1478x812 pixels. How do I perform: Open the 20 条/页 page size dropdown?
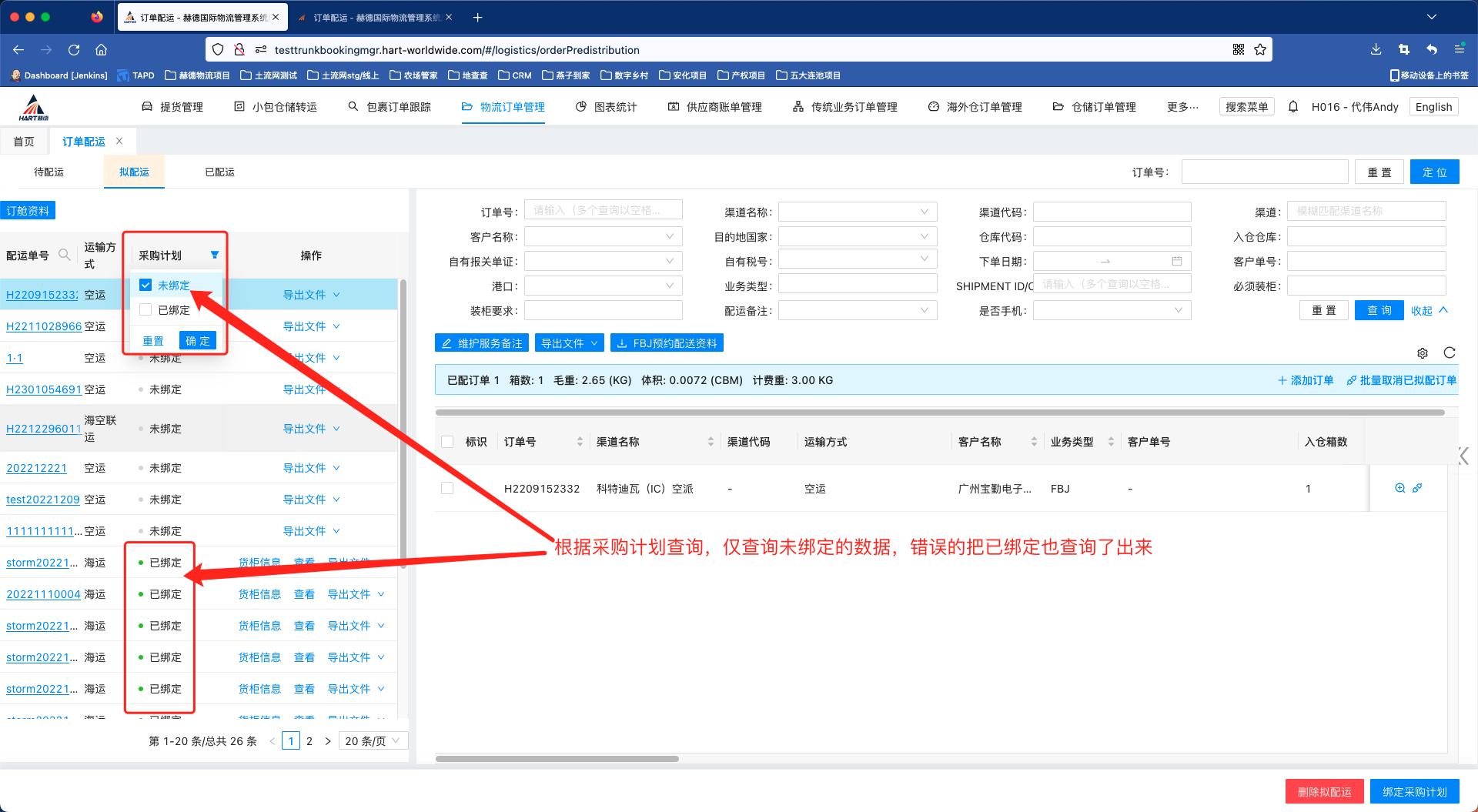tap(373, 740)
